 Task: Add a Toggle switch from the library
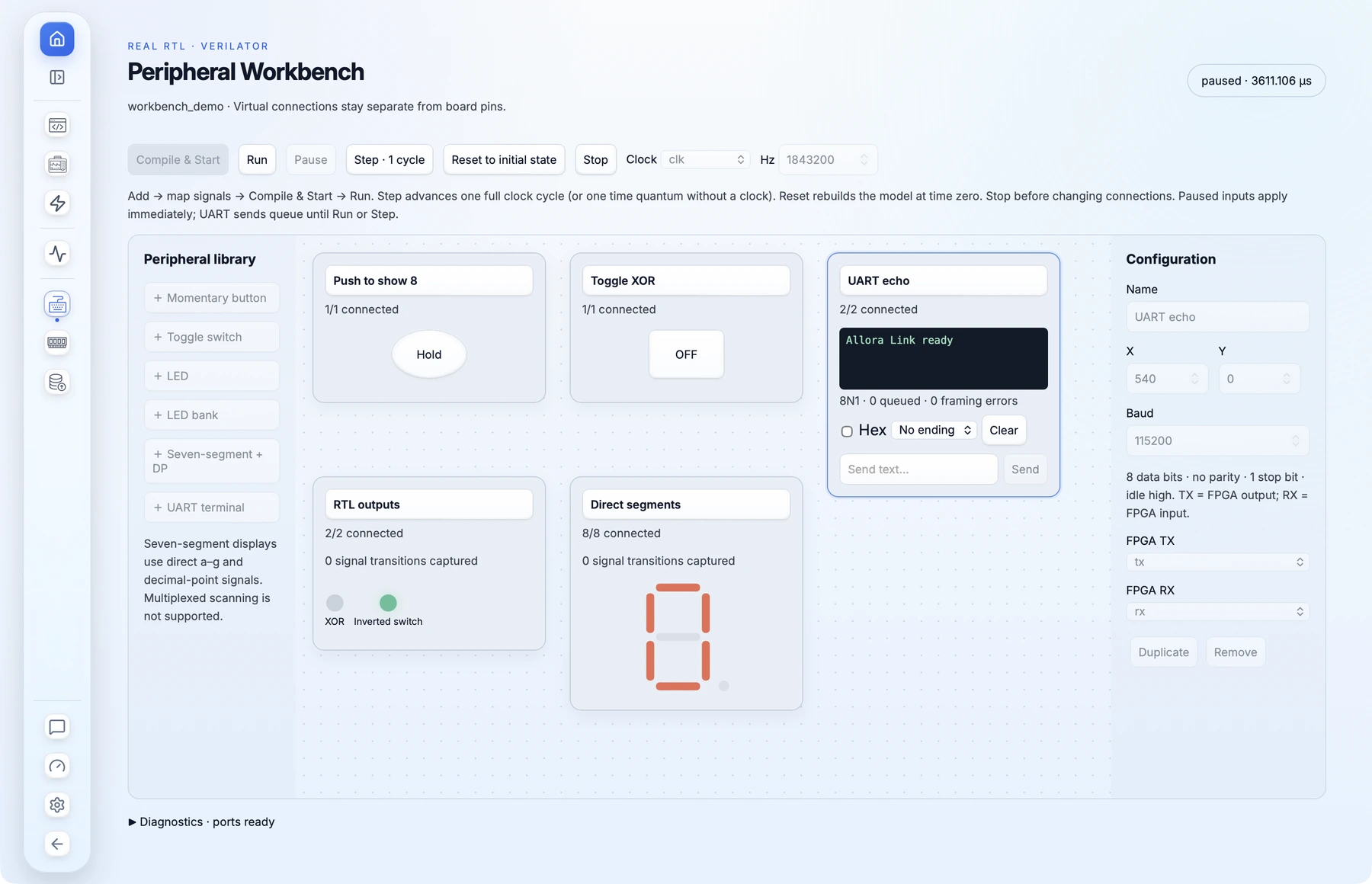212,337
